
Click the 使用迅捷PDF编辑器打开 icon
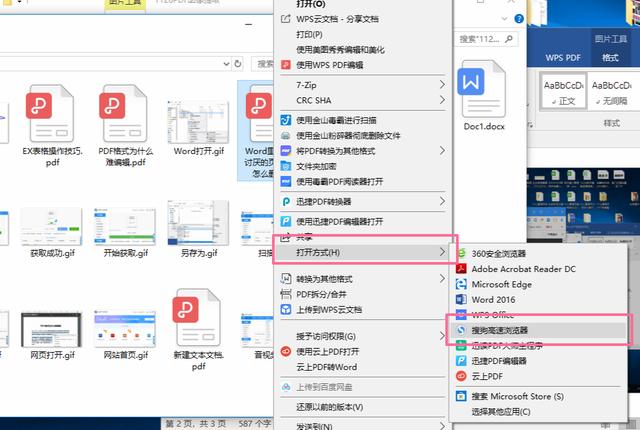286,222
